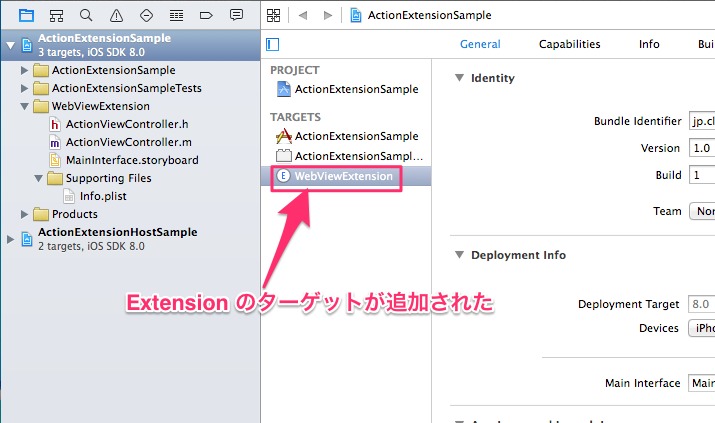Collapse the Deployment Info section
The image size is (715, 423).
(459, 254)
